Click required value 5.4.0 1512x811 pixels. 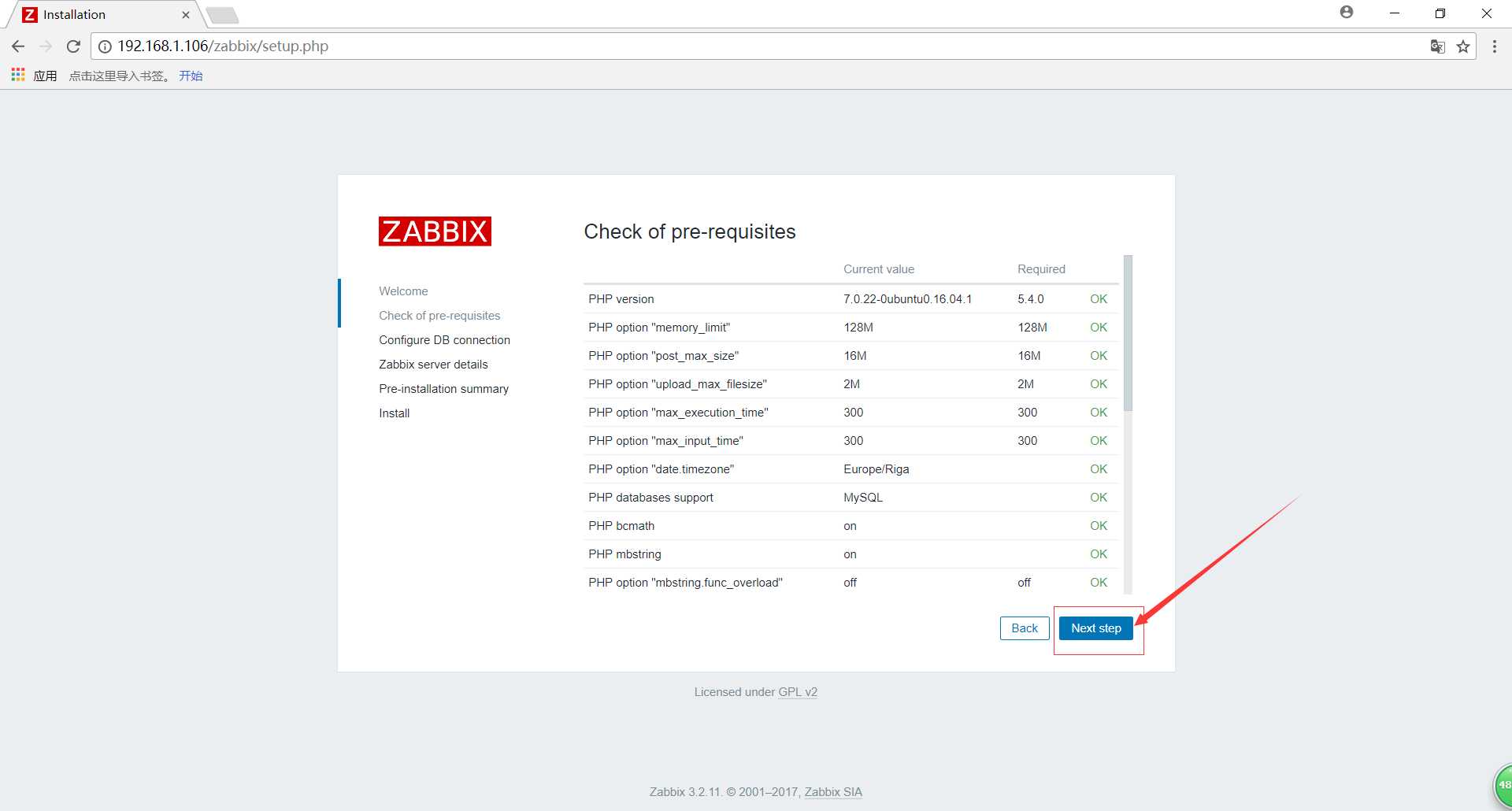tap(1031, 299)
